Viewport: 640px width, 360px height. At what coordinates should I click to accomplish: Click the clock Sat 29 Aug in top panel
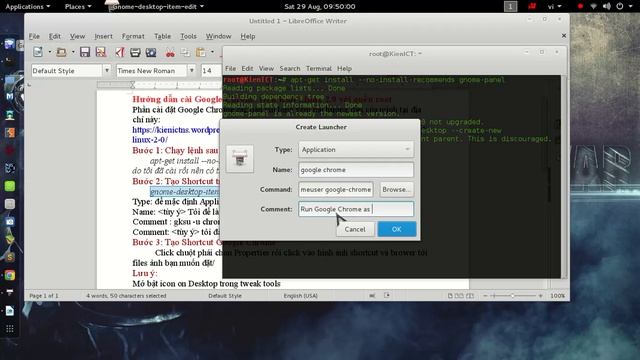tap(320, 6)
